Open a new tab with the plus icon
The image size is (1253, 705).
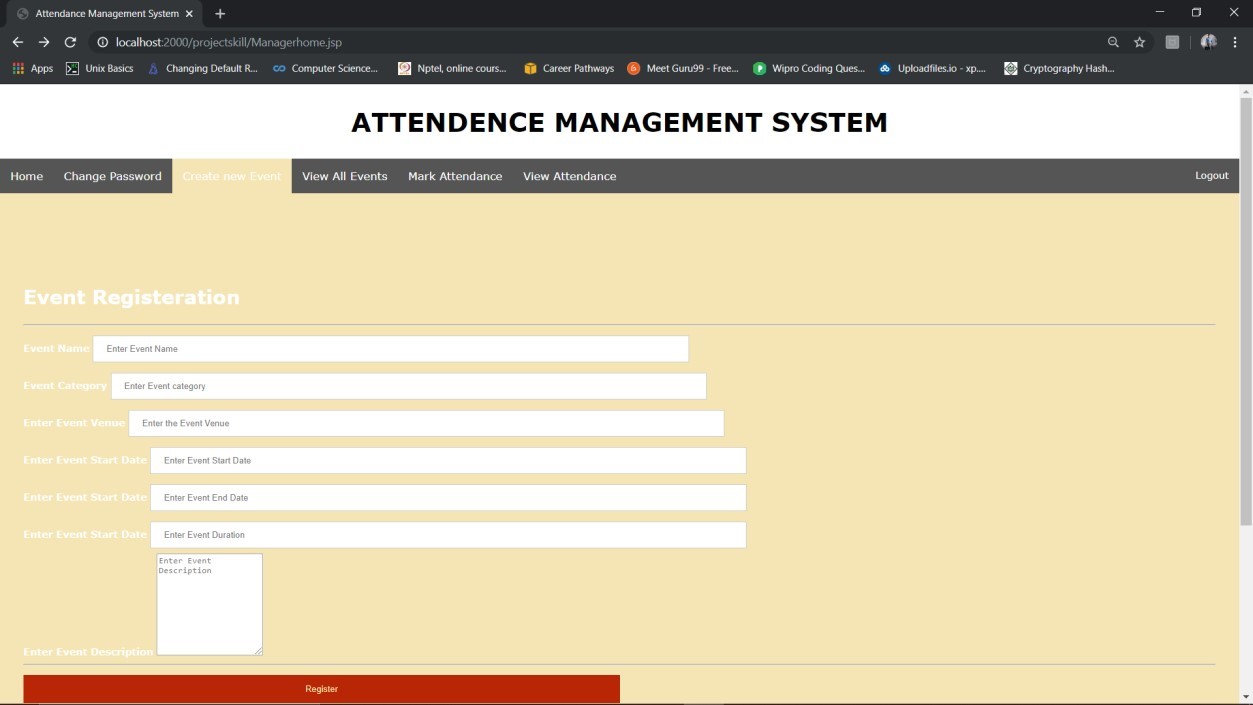(220, 14)
